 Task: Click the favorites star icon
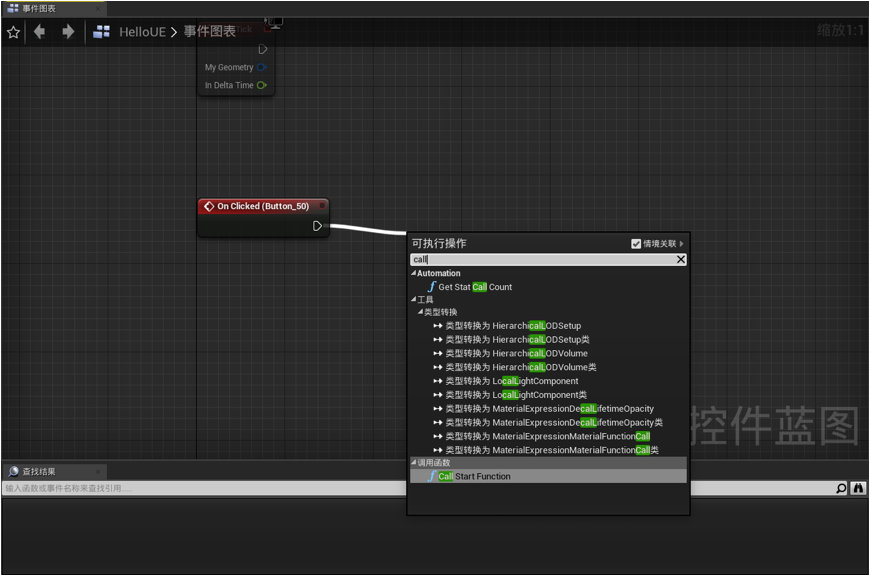pos(13,32)
